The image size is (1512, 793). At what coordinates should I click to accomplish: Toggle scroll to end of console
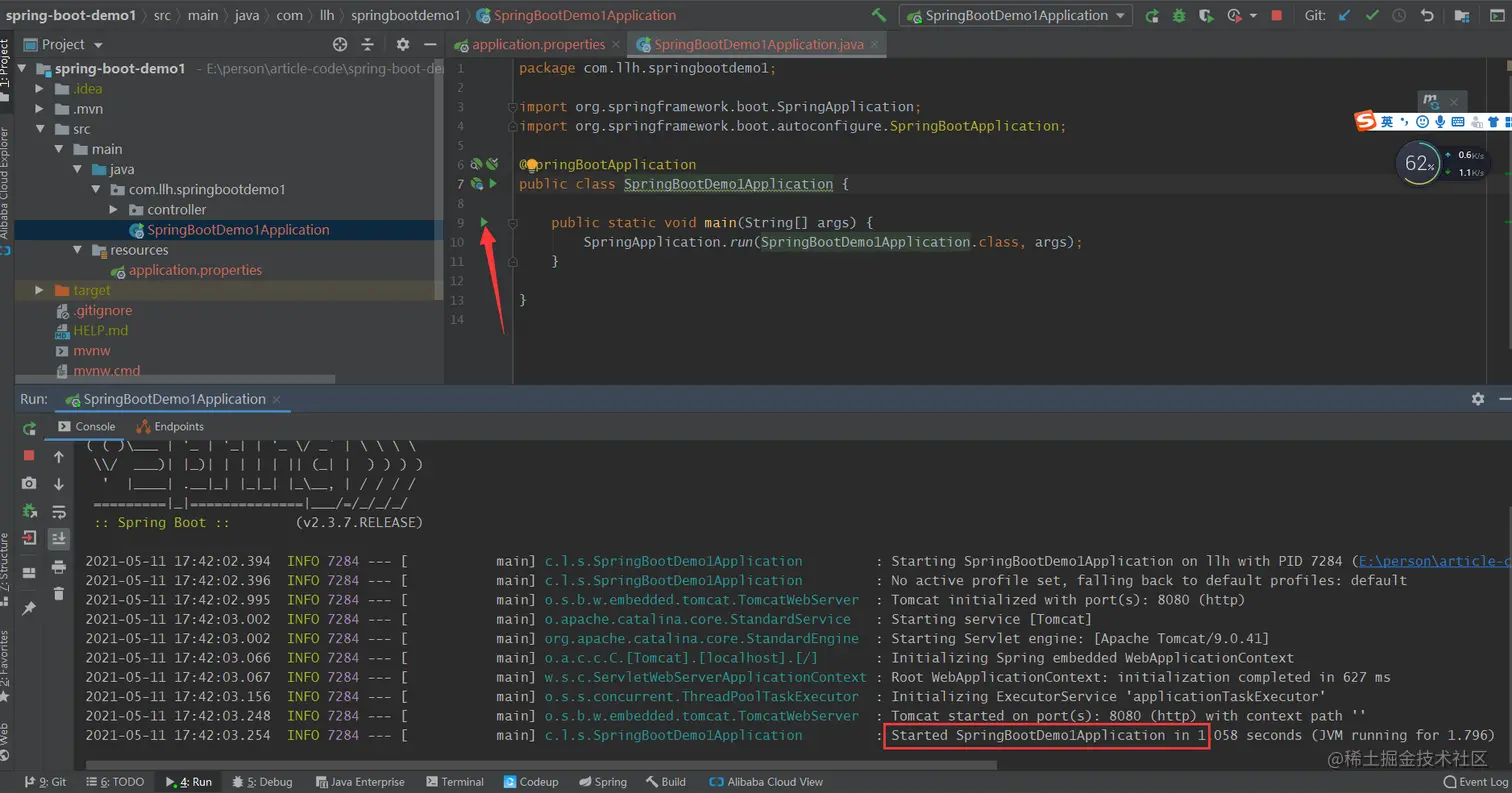tap(59, 538)
